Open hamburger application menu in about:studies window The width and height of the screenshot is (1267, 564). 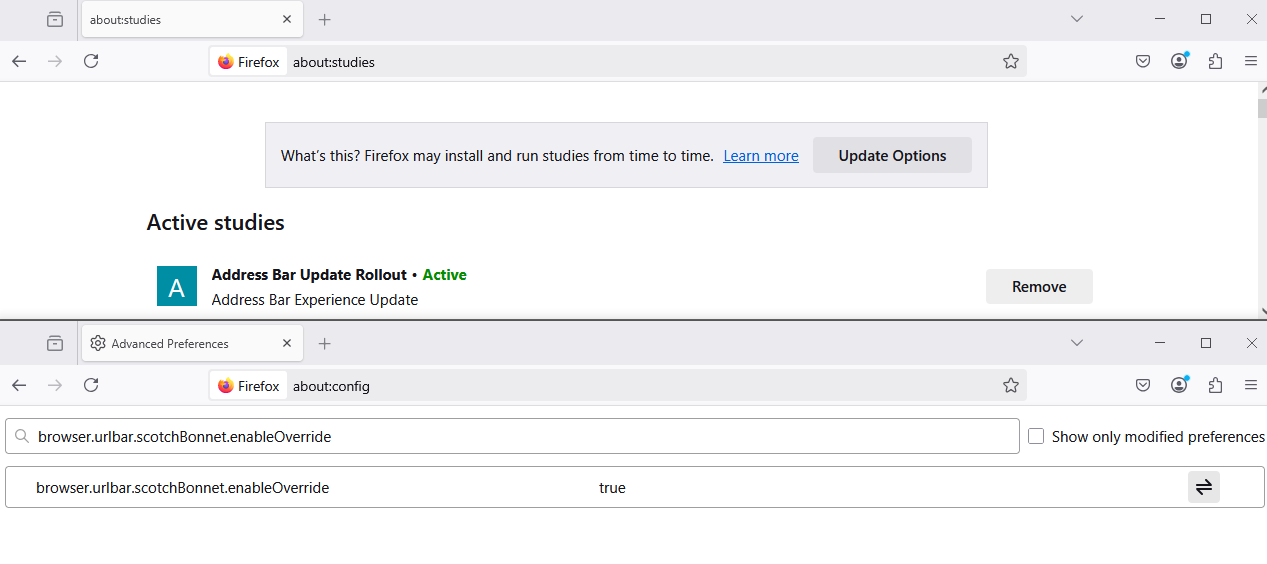click(x=1251, y=61)
